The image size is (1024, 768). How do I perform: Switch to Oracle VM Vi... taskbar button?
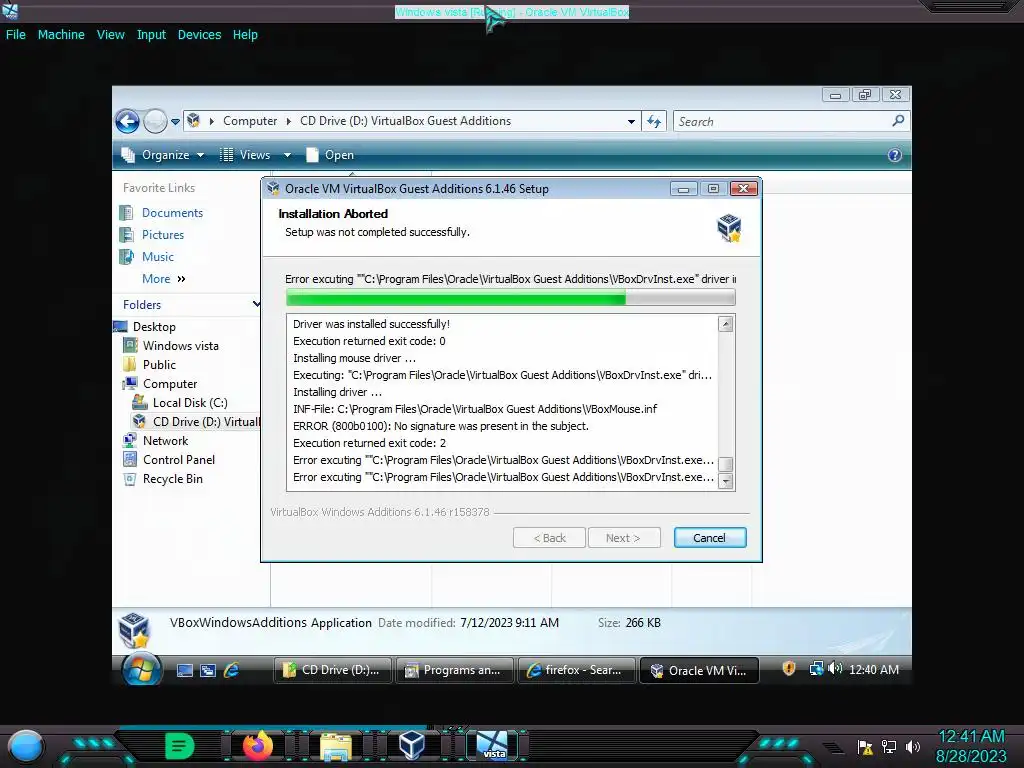[x=699, y=671]
